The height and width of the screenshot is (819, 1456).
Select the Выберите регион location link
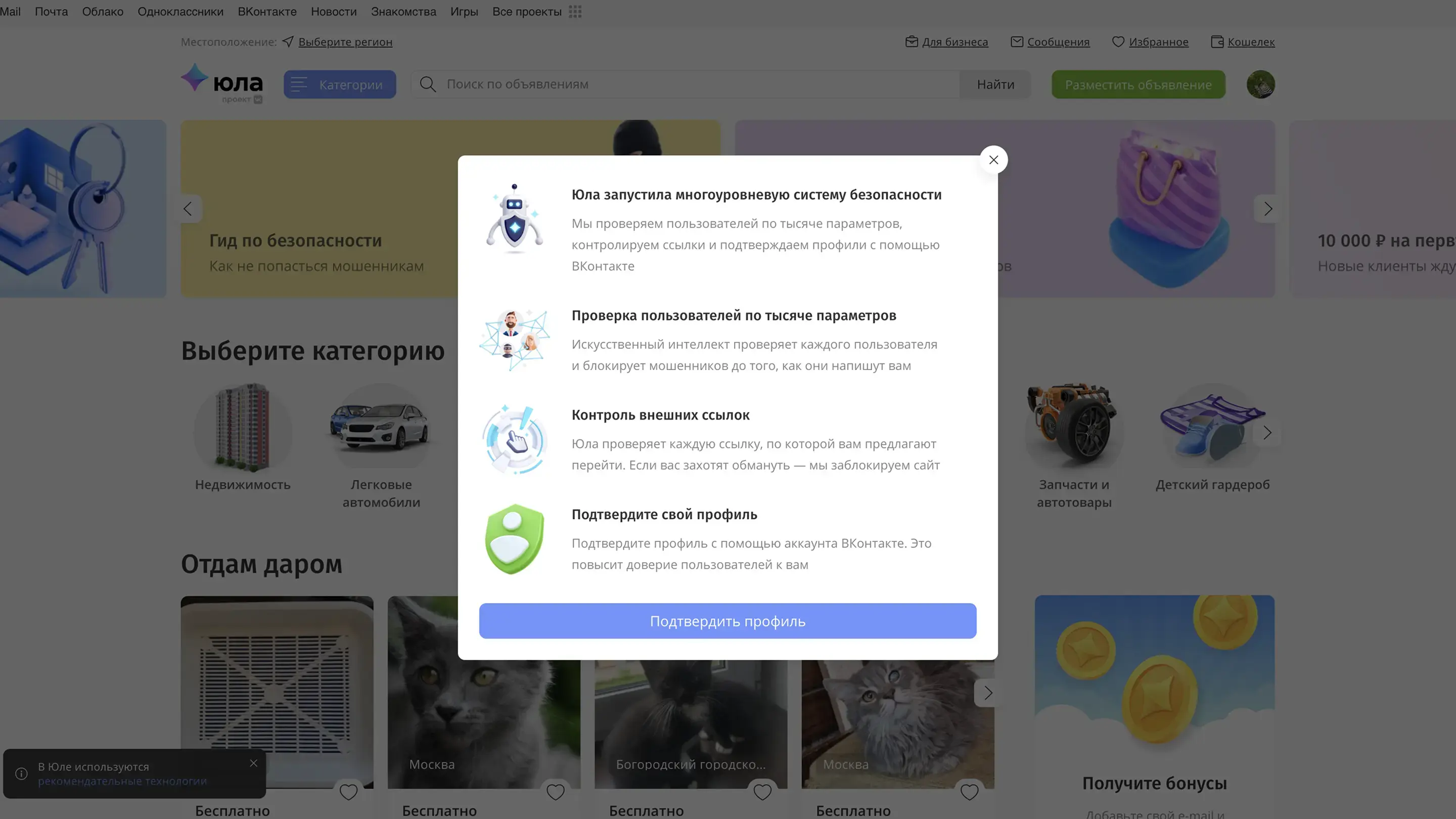pyautogui.click(x=345, y=42)
